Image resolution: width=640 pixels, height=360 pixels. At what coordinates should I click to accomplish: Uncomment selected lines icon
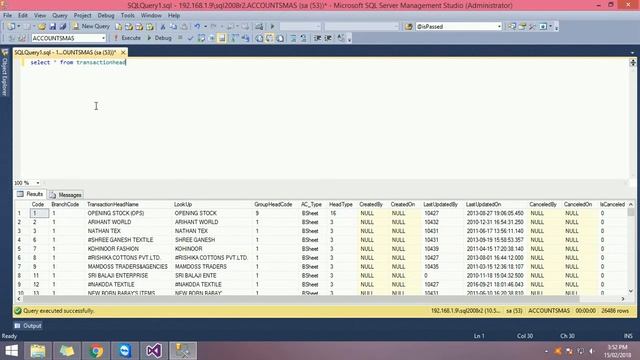coord(303,38)
